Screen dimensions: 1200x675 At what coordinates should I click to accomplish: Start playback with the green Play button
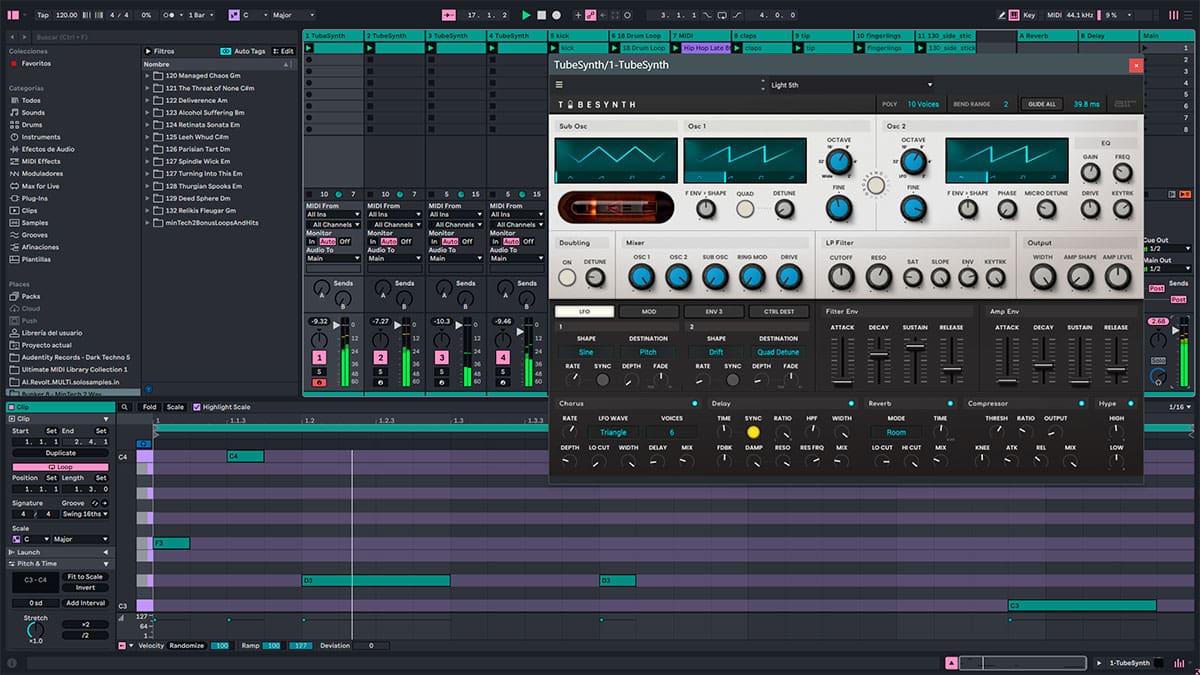pyautogui.click(x=526, y=15)
